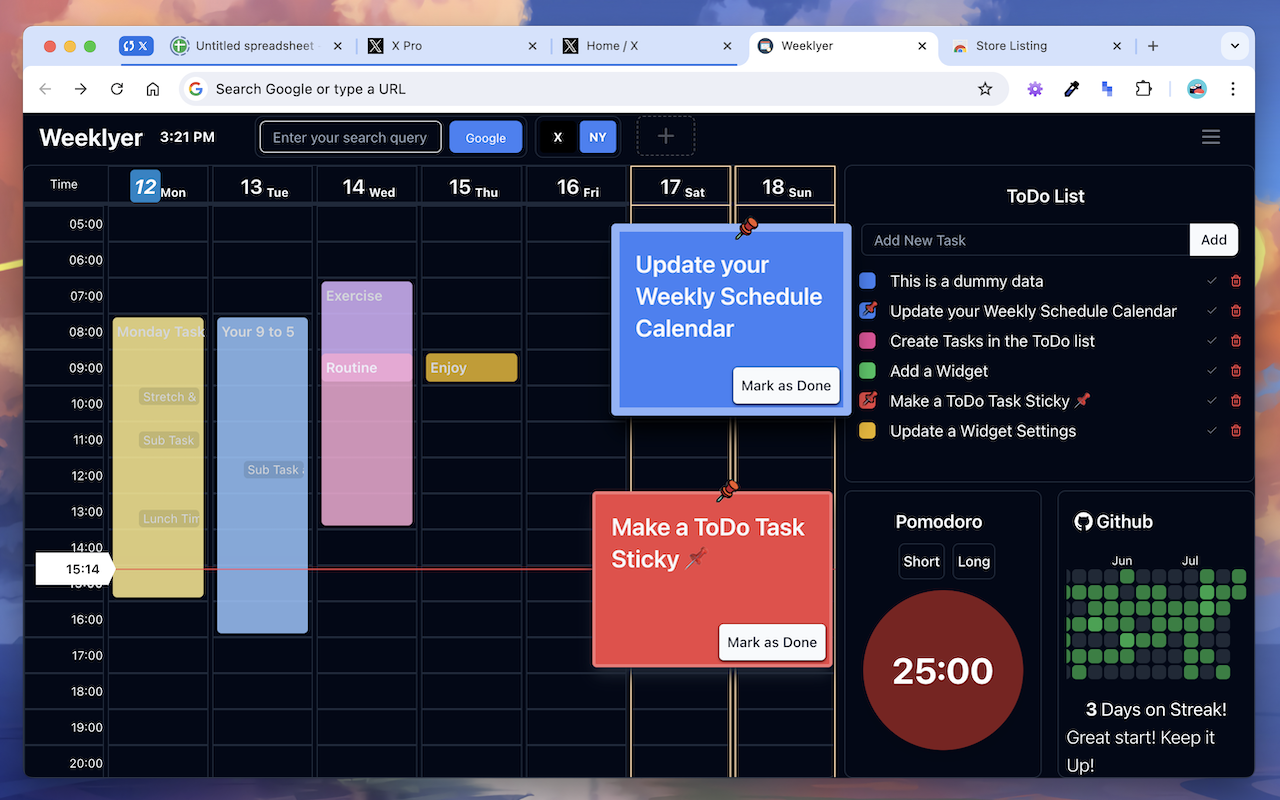
Task: Delete the "Add a Widget" task
Action: (x=1236, y=370)
